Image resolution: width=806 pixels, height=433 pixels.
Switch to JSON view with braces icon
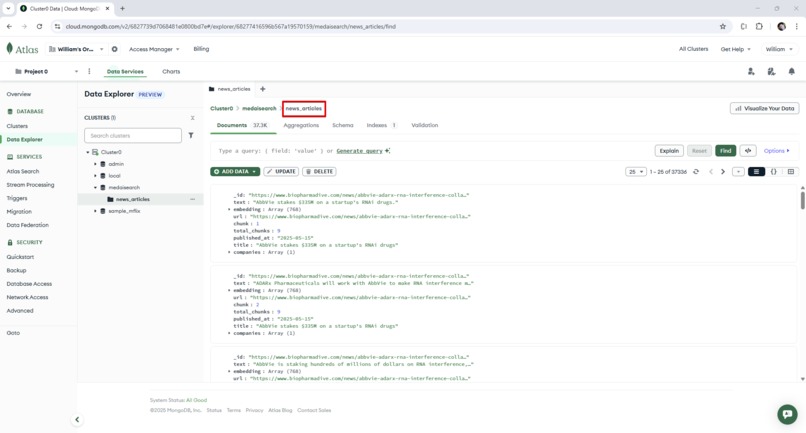click(x=774, y=172)
